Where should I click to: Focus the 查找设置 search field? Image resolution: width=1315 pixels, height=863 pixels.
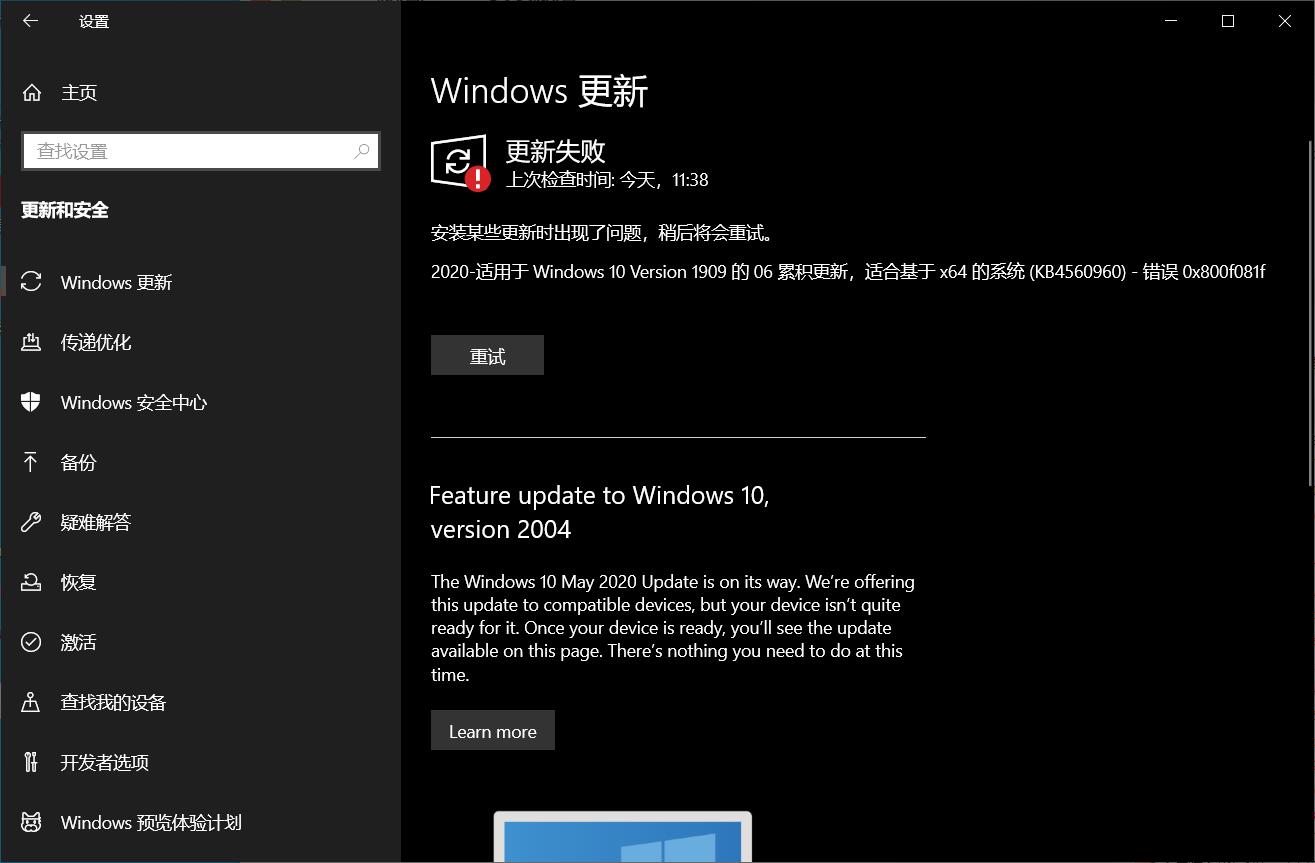(200, 151)
